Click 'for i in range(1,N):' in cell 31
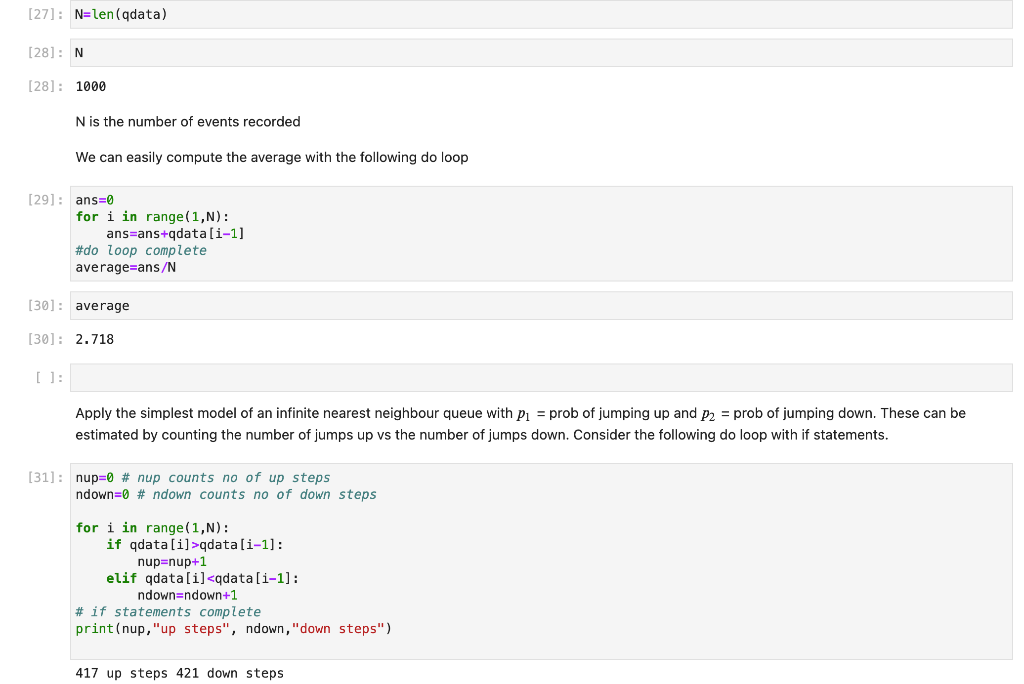 (x=152, y=528)
